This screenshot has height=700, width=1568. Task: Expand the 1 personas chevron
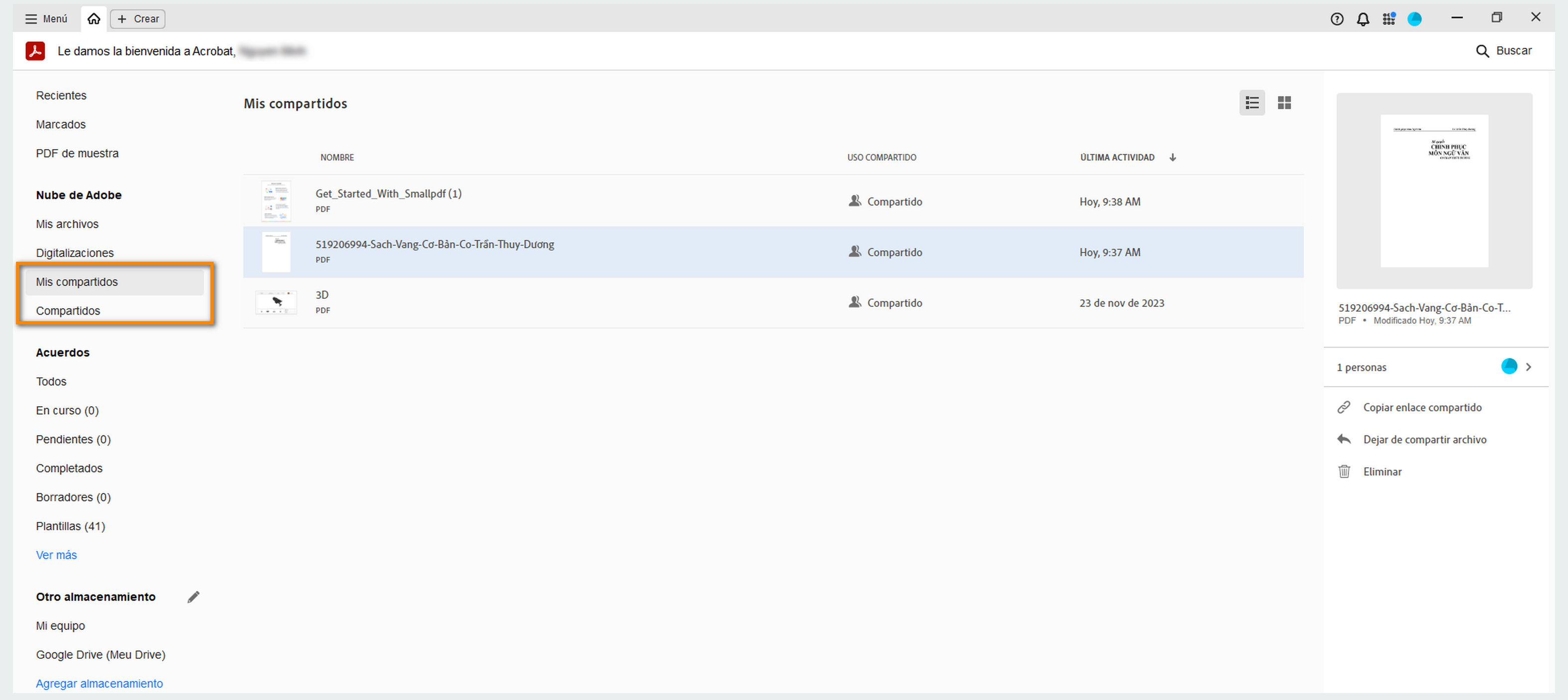point(1528,367)
